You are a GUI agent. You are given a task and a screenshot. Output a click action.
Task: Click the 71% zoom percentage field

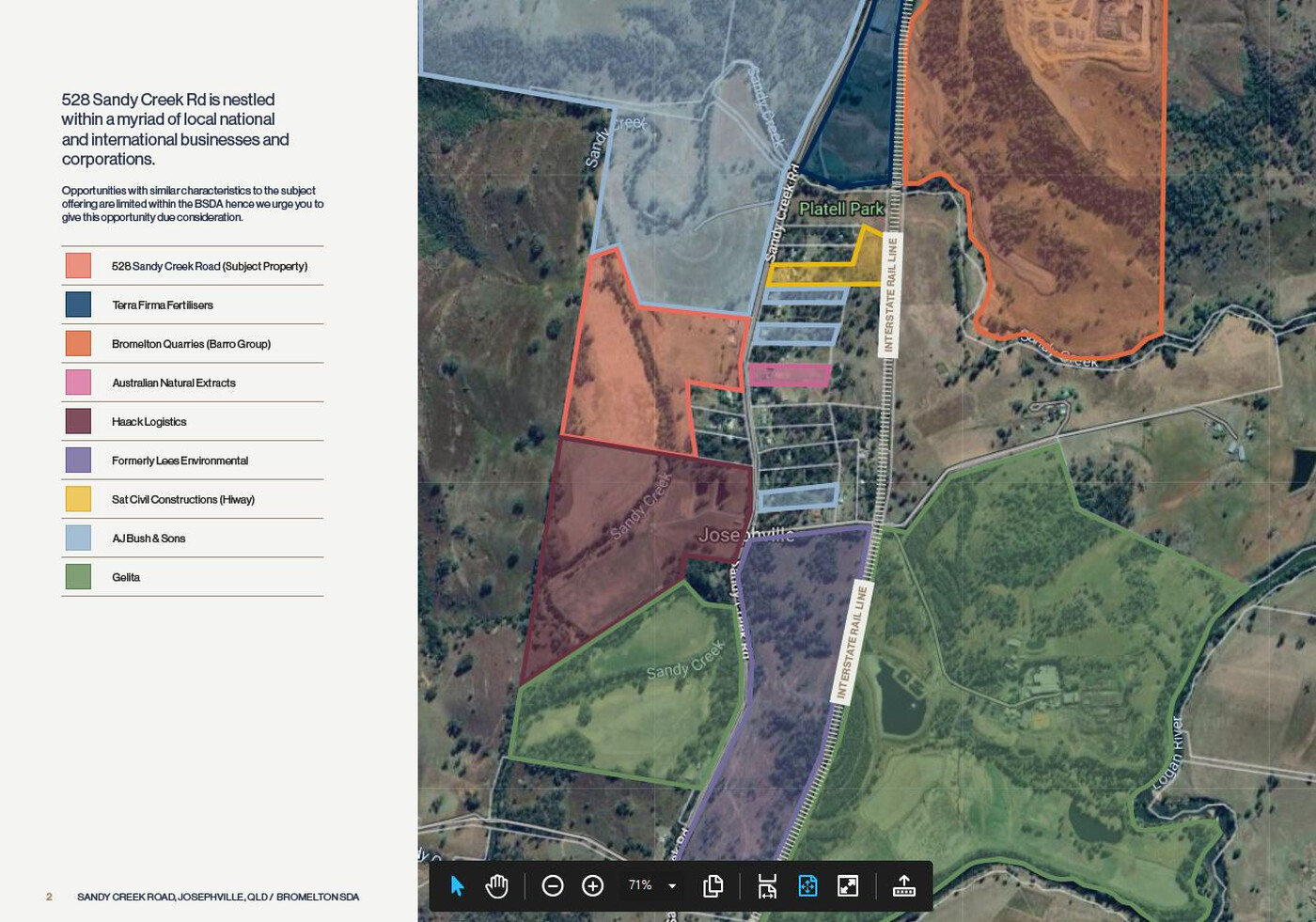[x=640, y=885]
